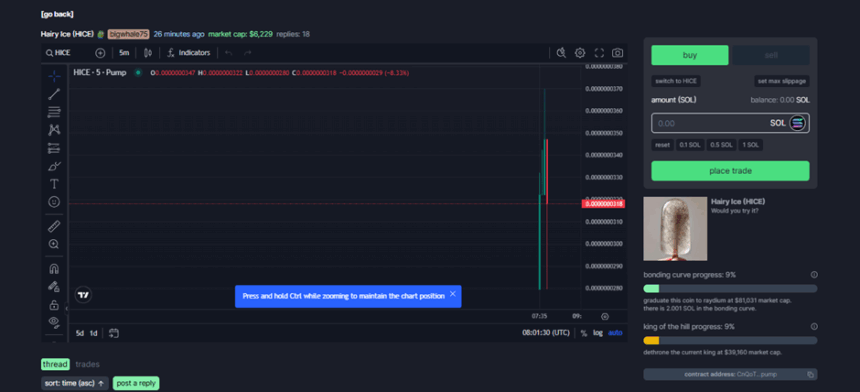
Task: Dismiss the Ctrl zooming hint tooltip
Action: pyautogui.click(x=452, y=294)
